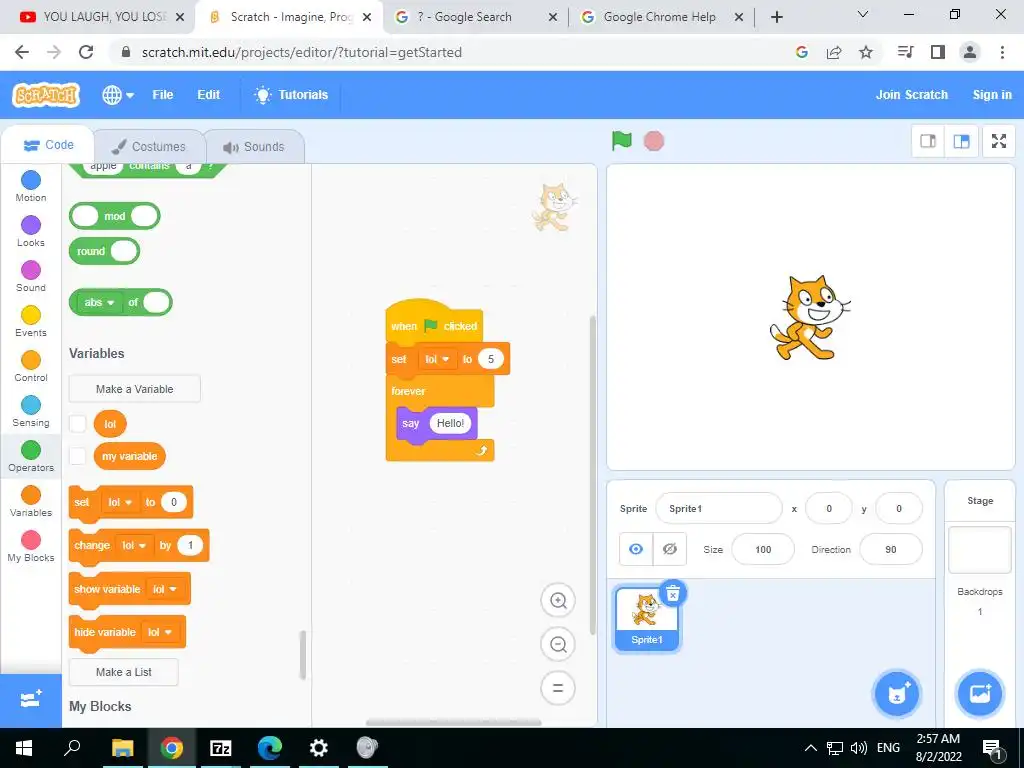This screenshot has width=1024, height=768.
Task: Open the Control block category
Action: point(31,366)
